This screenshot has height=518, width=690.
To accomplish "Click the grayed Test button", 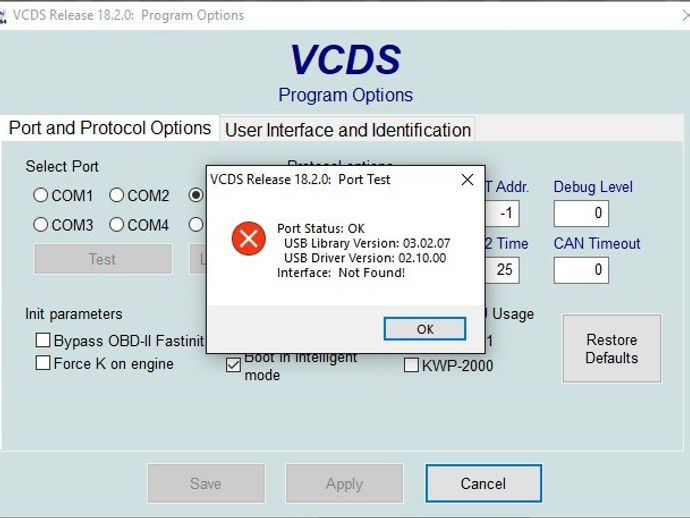I will (x=103, y=259).
